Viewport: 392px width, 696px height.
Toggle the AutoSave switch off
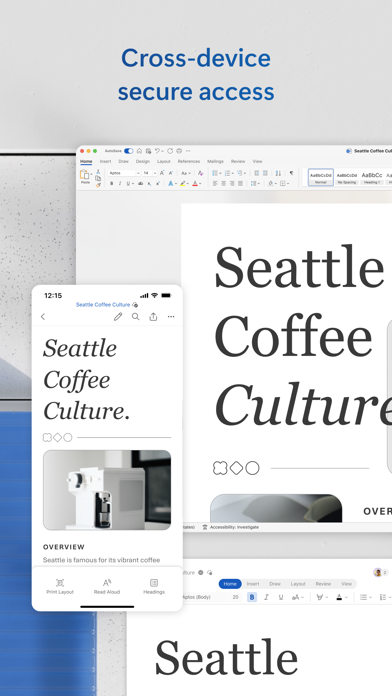[x=129, y=151]
